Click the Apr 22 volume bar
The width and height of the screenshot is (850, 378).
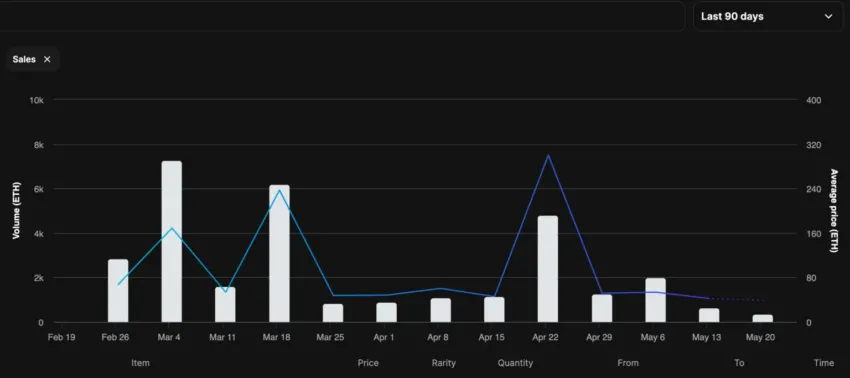point(548,269)
